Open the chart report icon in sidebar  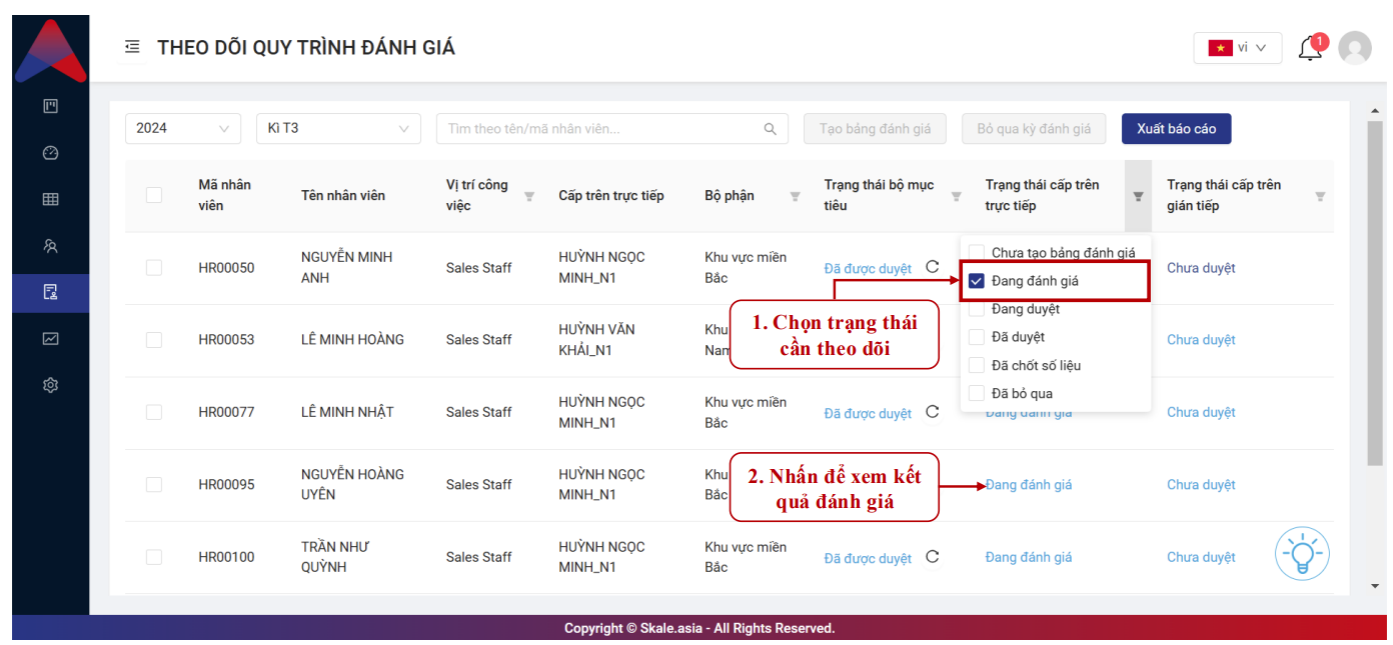[51, 339]
